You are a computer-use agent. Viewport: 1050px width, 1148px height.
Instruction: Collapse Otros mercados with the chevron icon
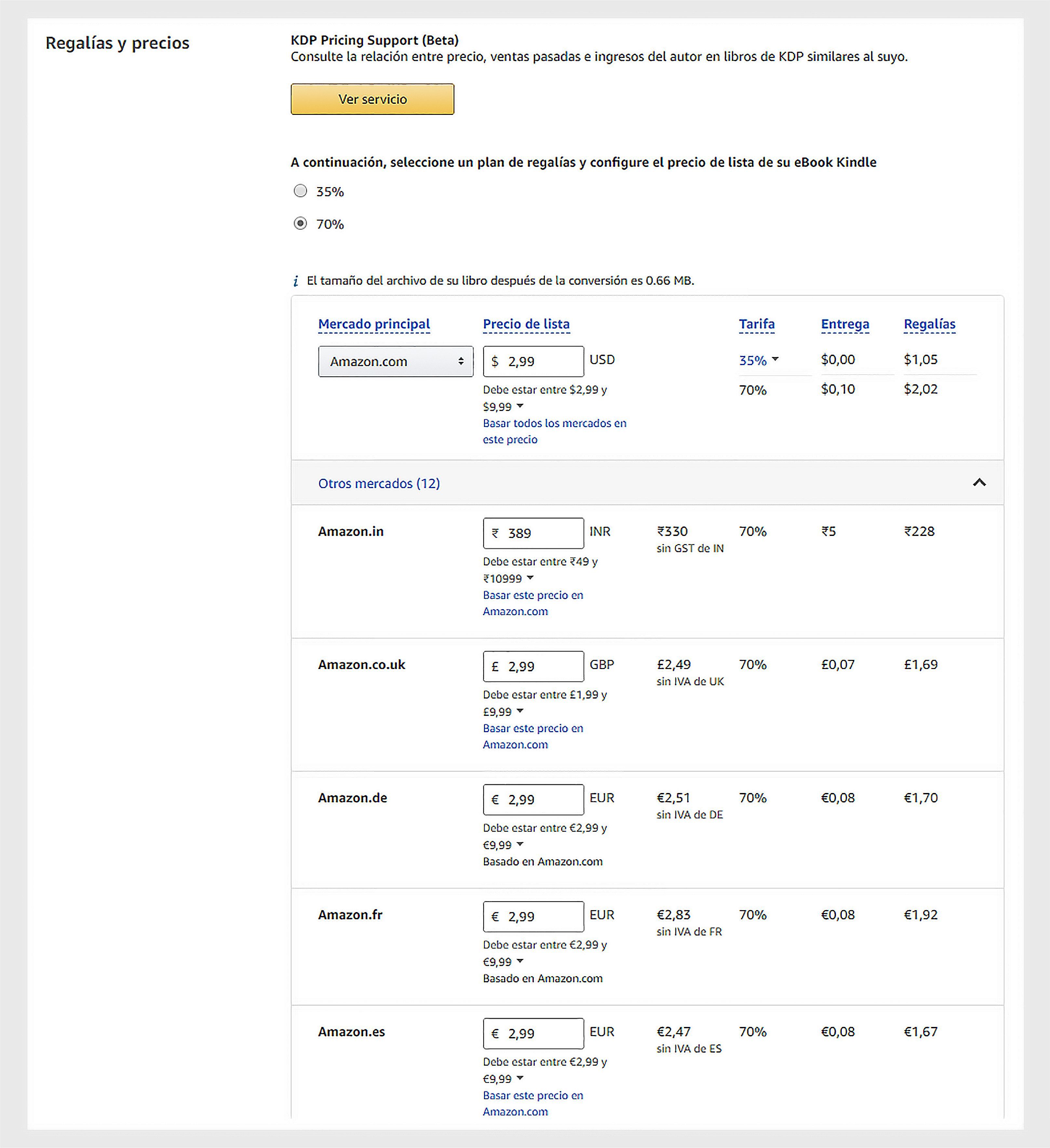[979, 482]
